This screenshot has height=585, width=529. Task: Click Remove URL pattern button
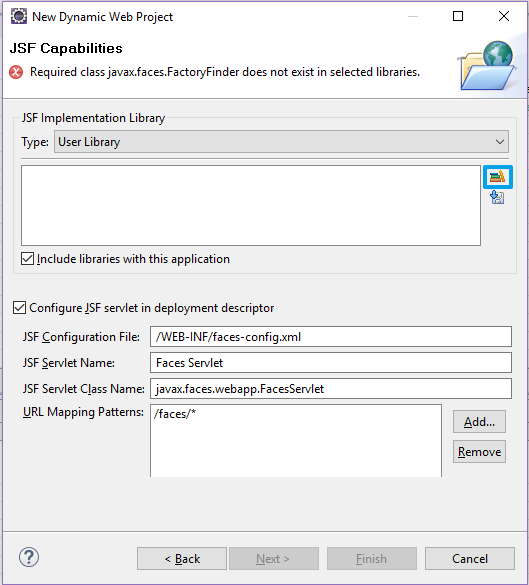[x=479, y=452]
